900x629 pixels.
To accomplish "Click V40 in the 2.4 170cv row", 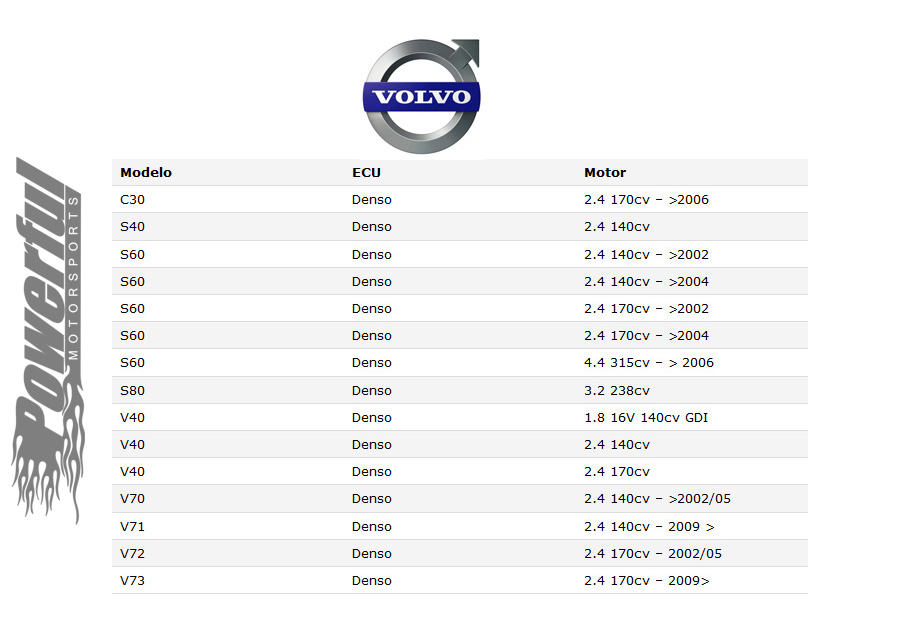I will click(132, 472).
